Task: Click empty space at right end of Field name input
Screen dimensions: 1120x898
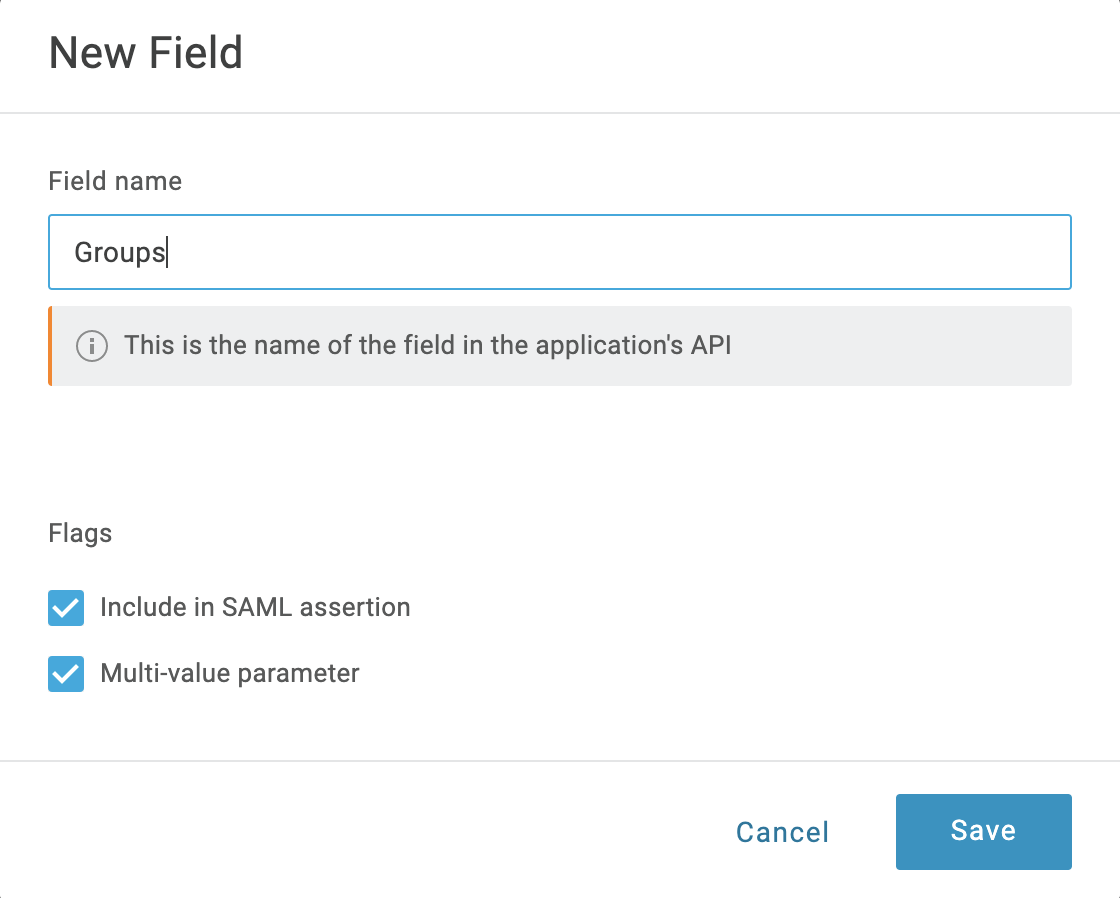Action: click(x=950, y=252)
